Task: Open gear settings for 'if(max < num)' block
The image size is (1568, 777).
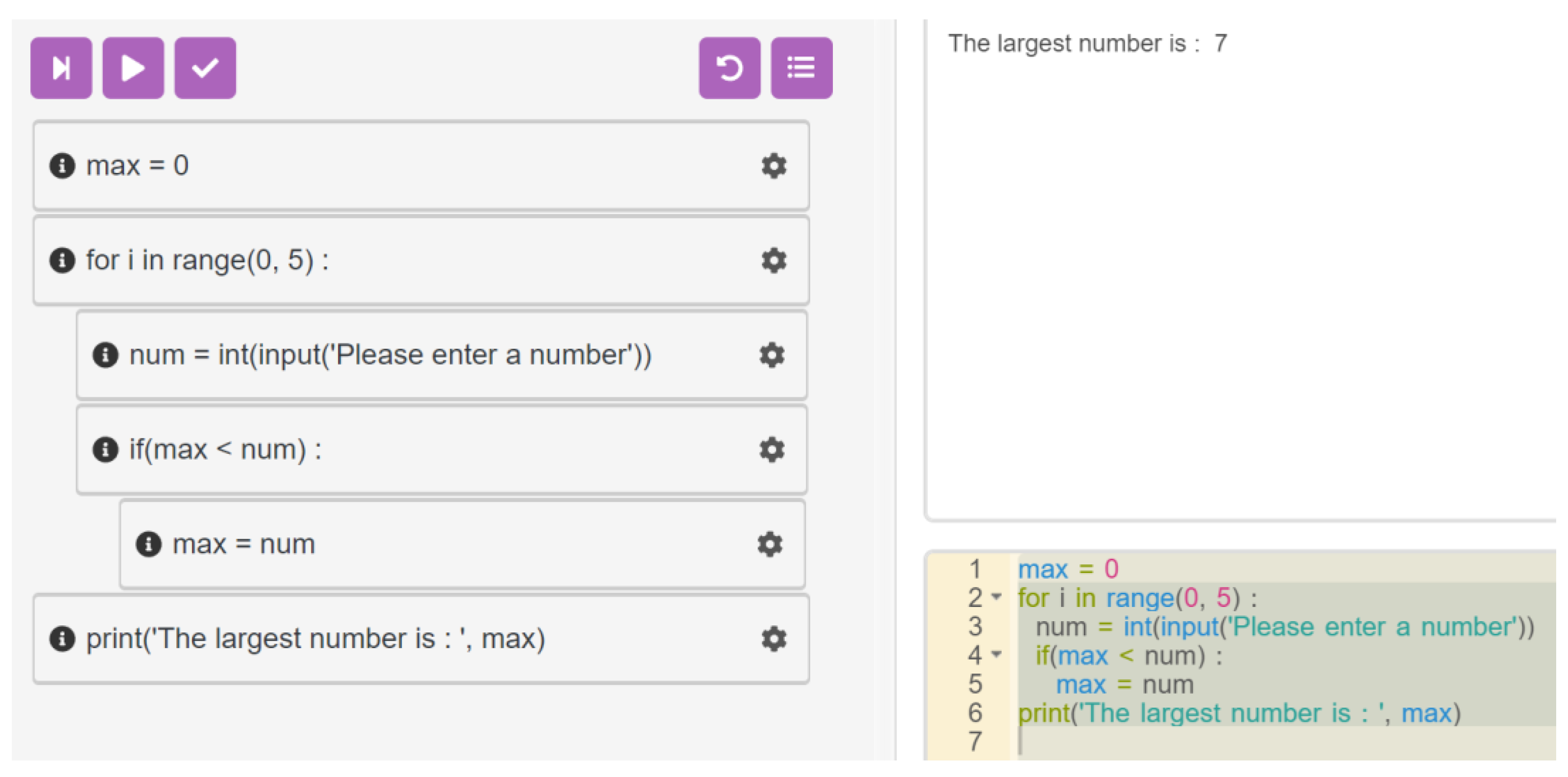Action: (772, 450)
